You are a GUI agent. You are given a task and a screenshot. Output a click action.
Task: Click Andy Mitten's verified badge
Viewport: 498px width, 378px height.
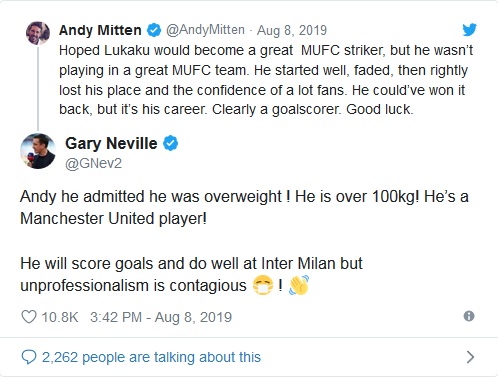(x=154, y=30)
